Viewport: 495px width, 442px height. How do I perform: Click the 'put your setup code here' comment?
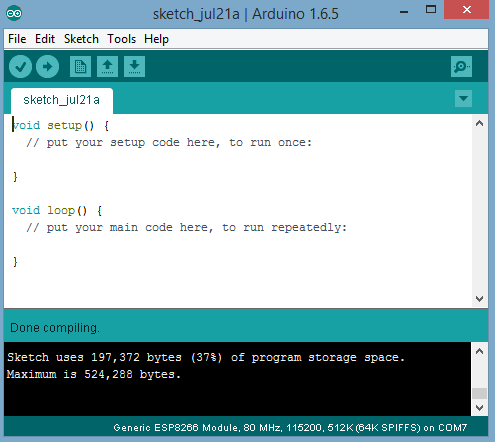[x=169, y=143]
